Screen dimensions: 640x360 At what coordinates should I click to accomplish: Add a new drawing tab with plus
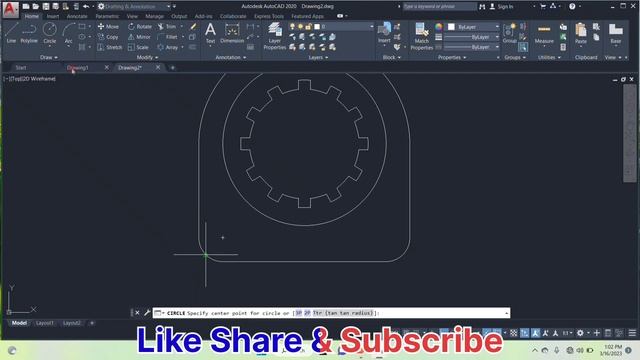click(173, 68)
